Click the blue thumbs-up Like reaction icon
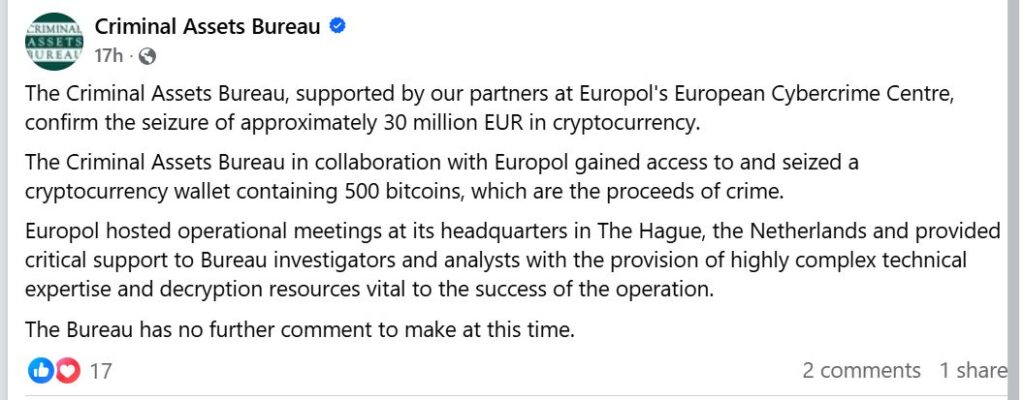 pyautogui.click(x=41, y=371)
